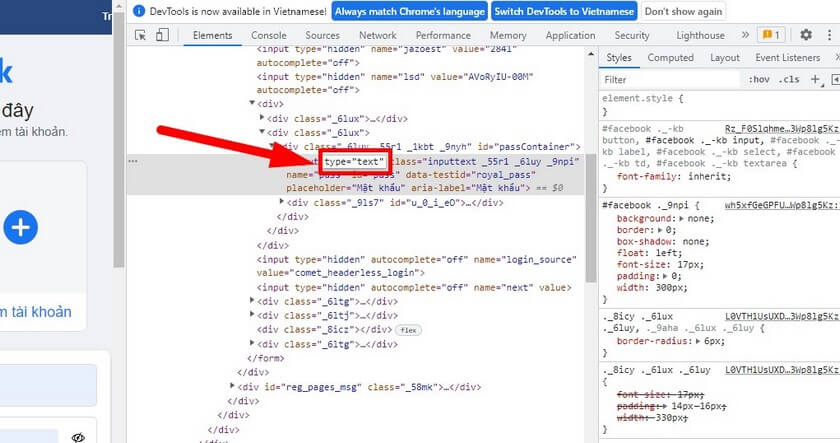Click Always match Chrome's language button
Image resolution: width=840 pixels, height=443 pixels.
[x=408, y=12]
